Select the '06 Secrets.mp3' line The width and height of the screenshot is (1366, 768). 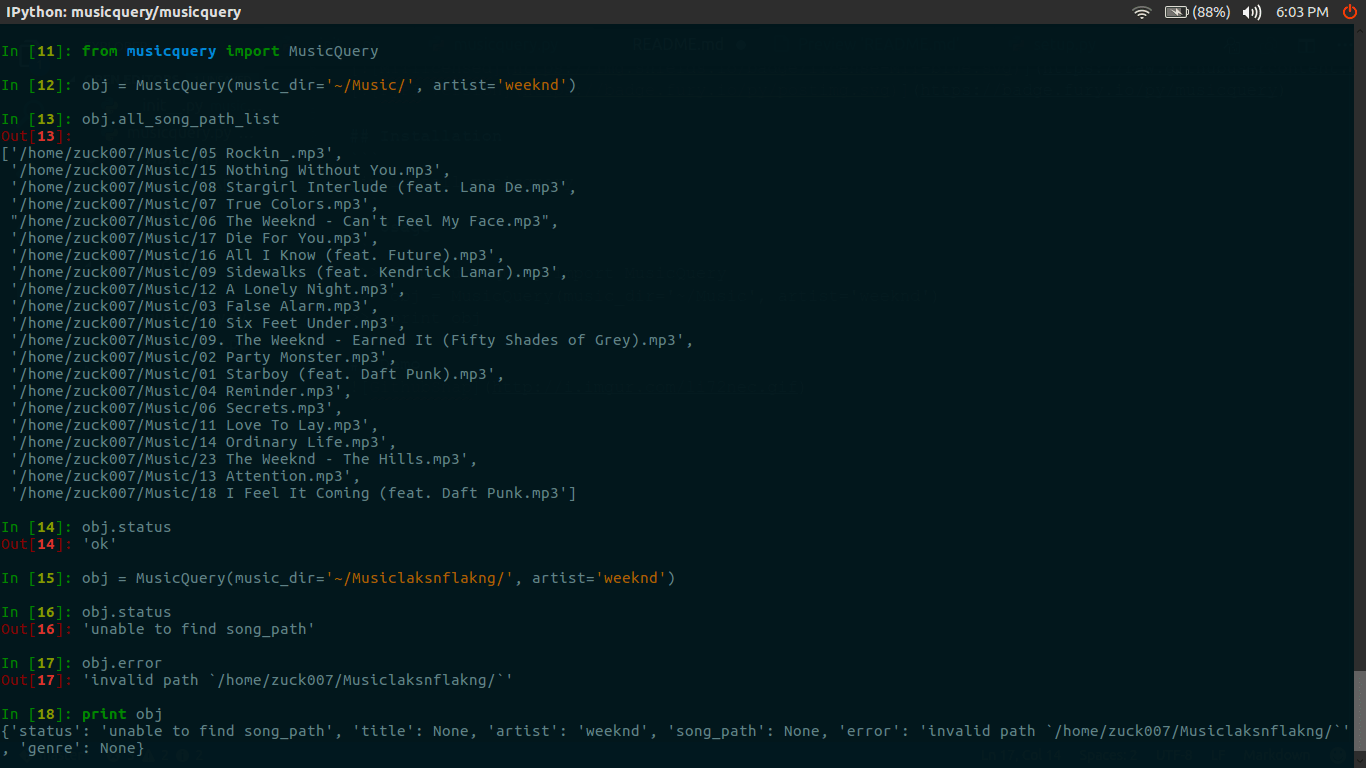177,408
